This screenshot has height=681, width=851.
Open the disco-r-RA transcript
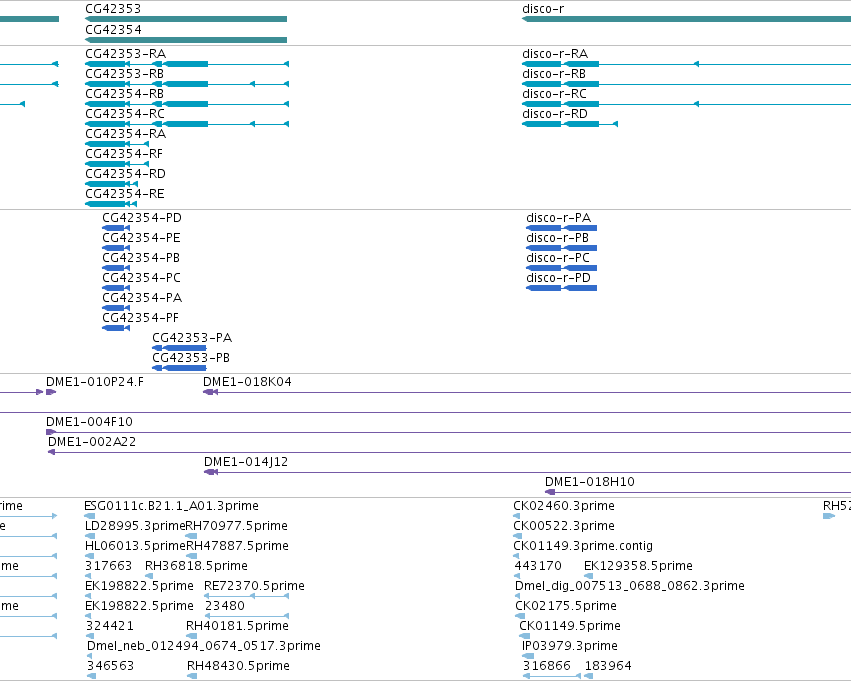point(555,54)
